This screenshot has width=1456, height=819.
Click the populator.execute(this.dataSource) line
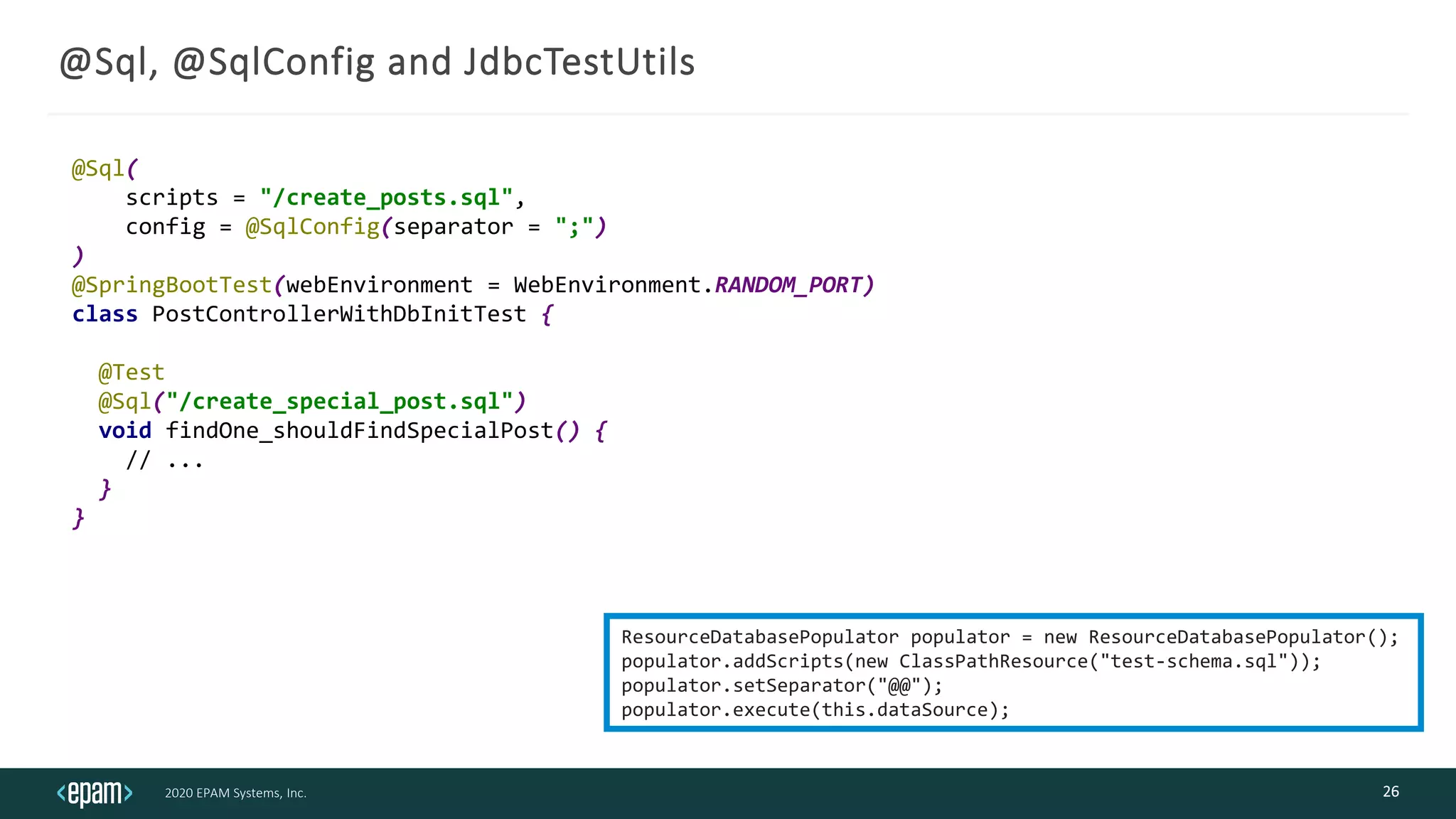point(815,710)
